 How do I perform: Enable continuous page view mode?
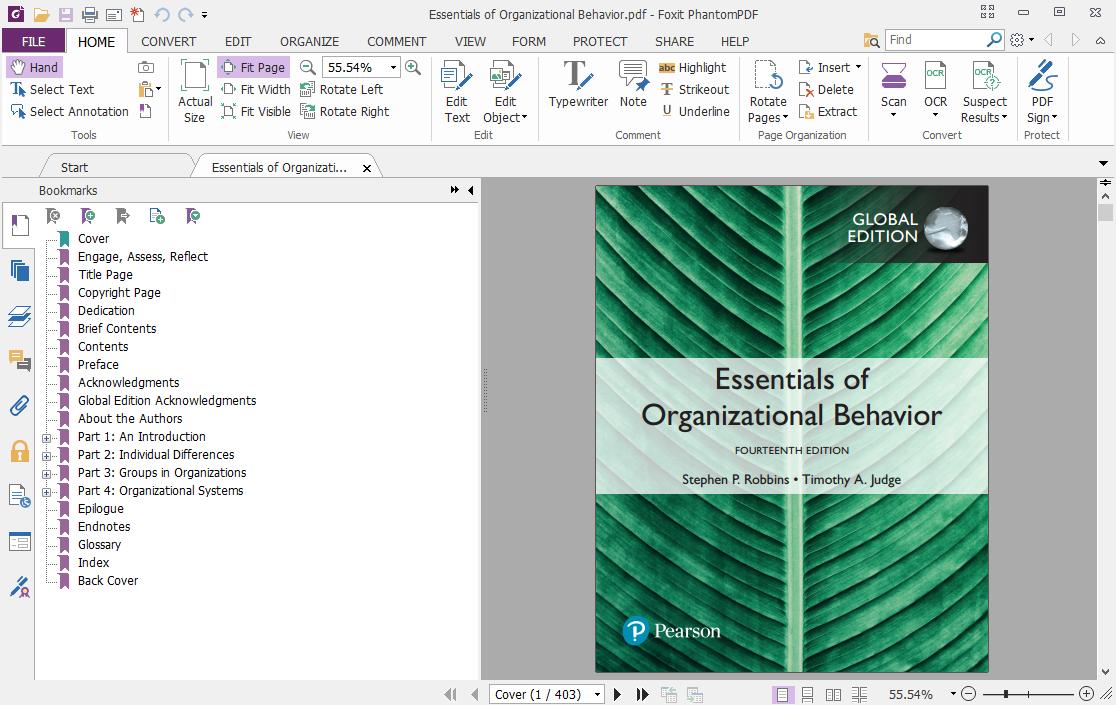click(808, 694)
